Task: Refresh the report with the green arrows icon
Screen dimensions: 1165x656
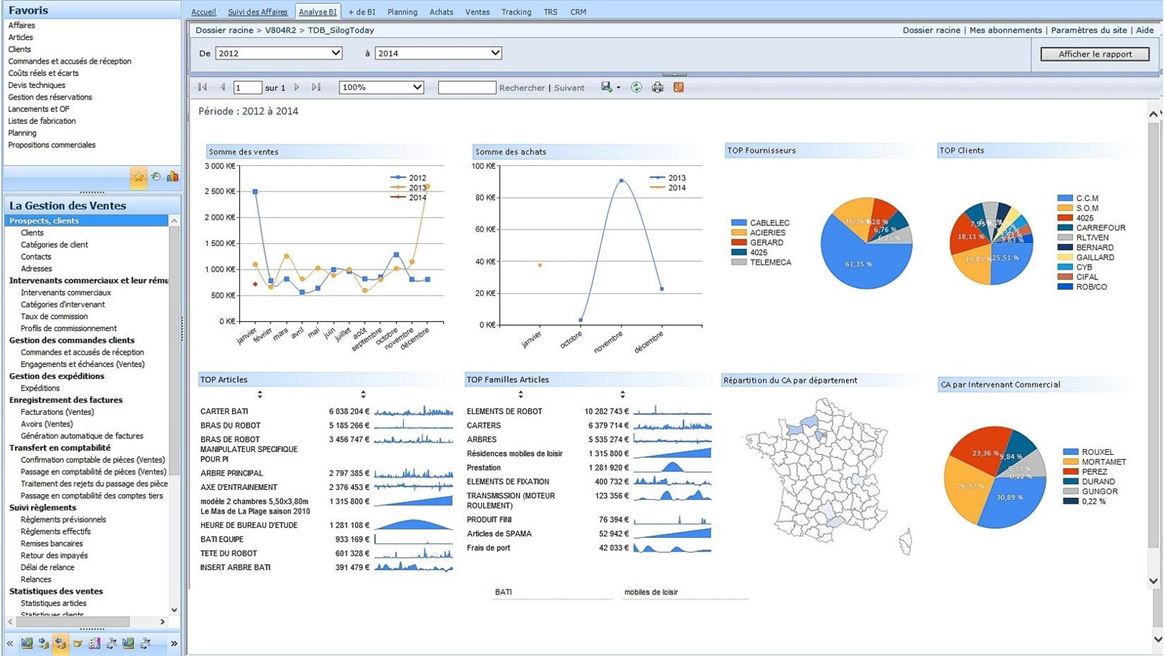Action: pyautogui.click(x=637, y=88)
